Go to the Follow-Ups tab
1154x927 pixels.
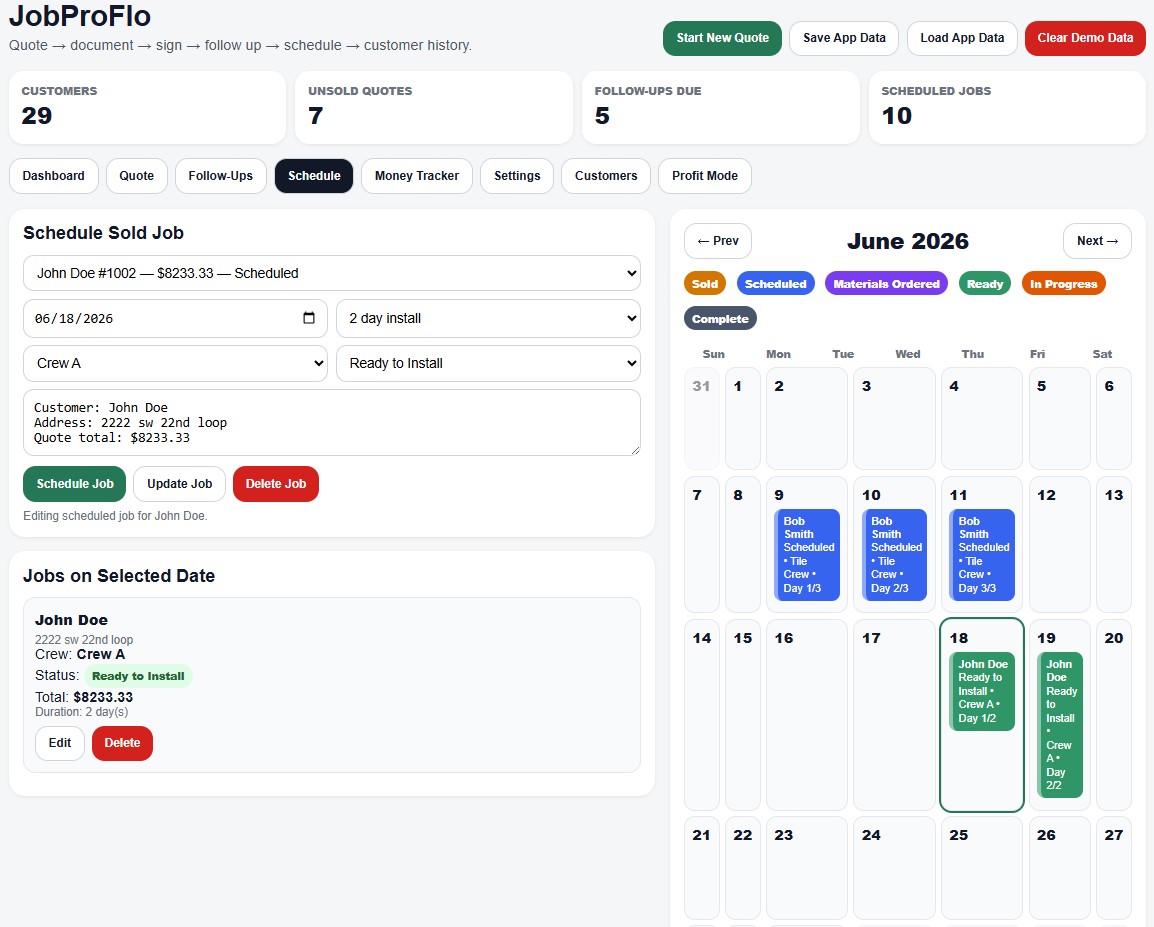coord(221,176)
